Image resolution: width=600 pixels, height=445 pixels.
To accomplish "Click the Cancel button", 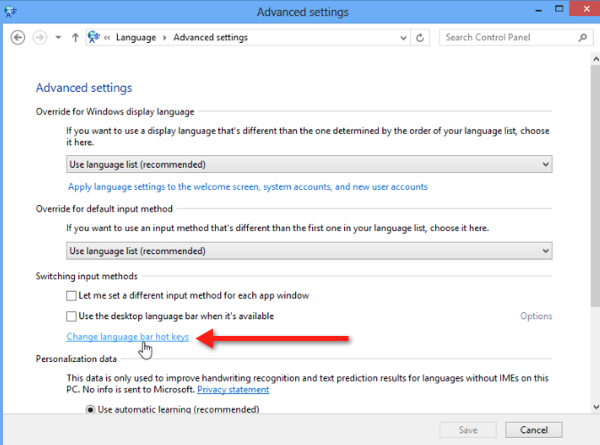I will [x=534, y=430].
